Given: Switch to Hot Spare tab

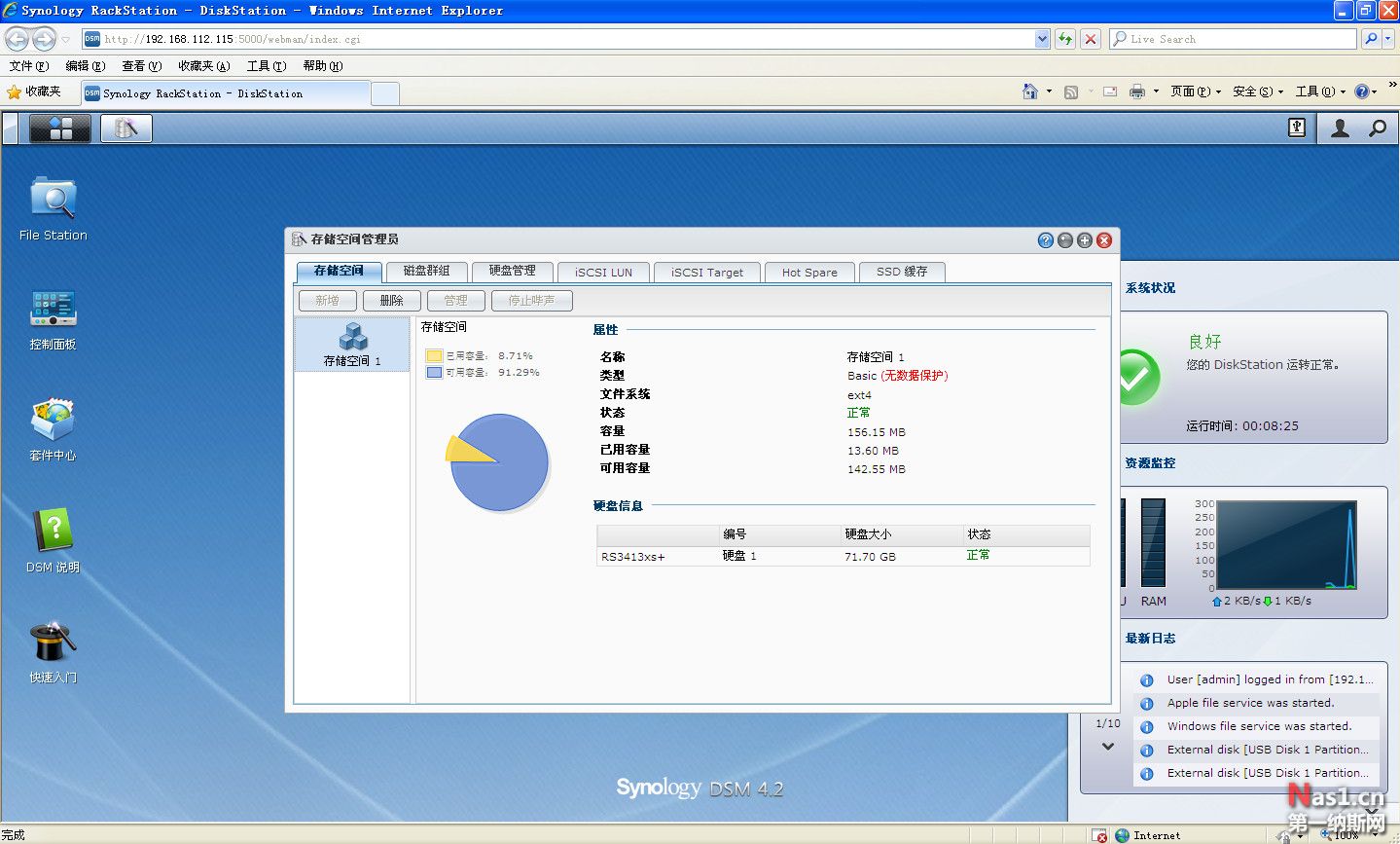Looking at the screenshot, I should [809, 273].
